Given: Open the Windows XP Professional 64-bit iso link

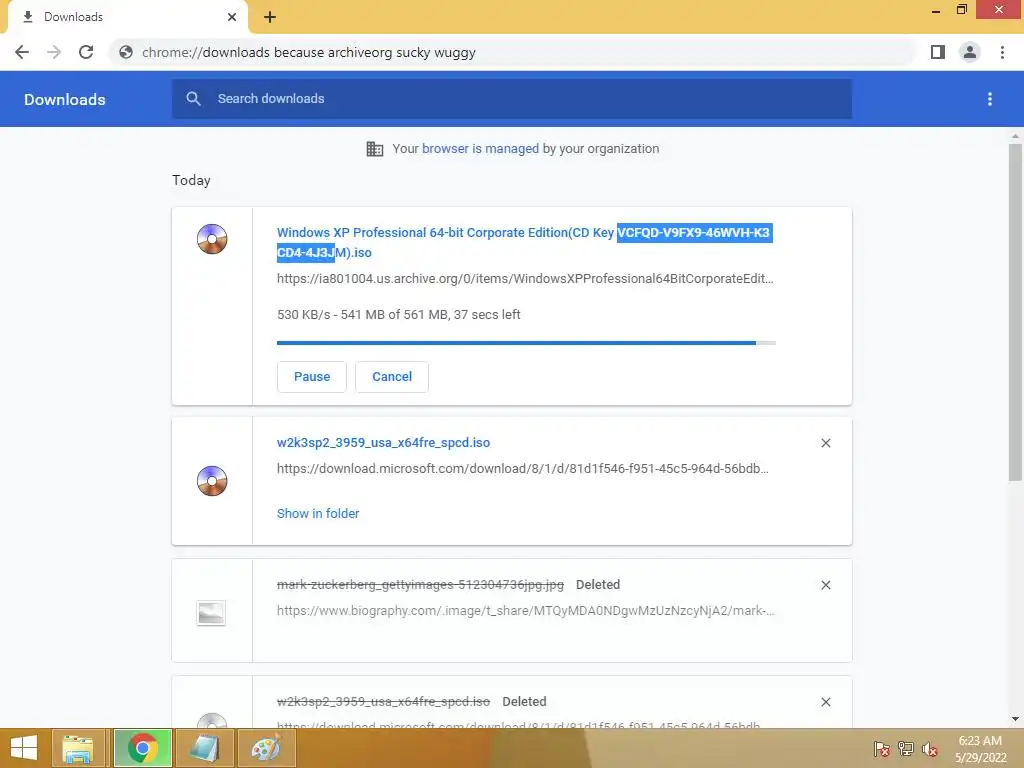Looking at the screenshot, I should 524,242.
